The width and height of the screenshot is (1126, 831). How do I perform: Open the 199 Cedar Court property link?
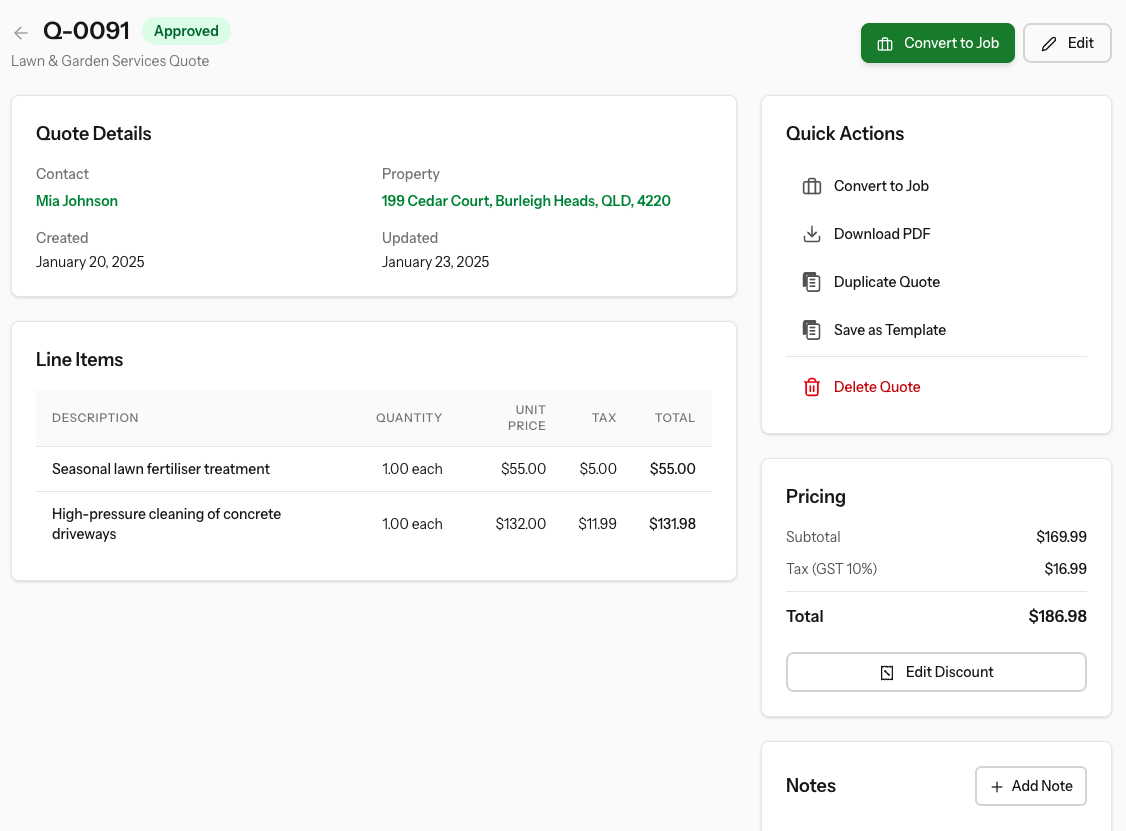526,201
